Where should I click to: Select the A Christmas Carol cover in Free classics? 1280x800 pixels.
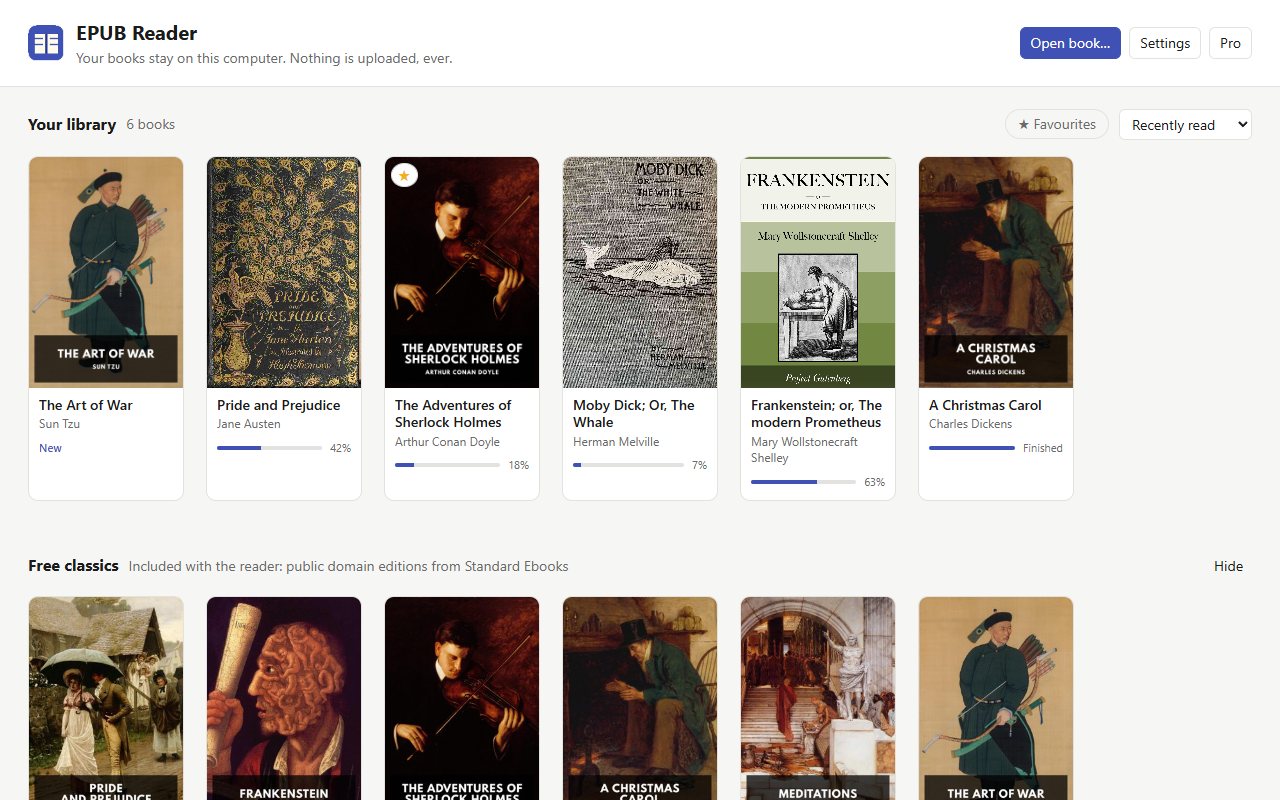[640, 698]
